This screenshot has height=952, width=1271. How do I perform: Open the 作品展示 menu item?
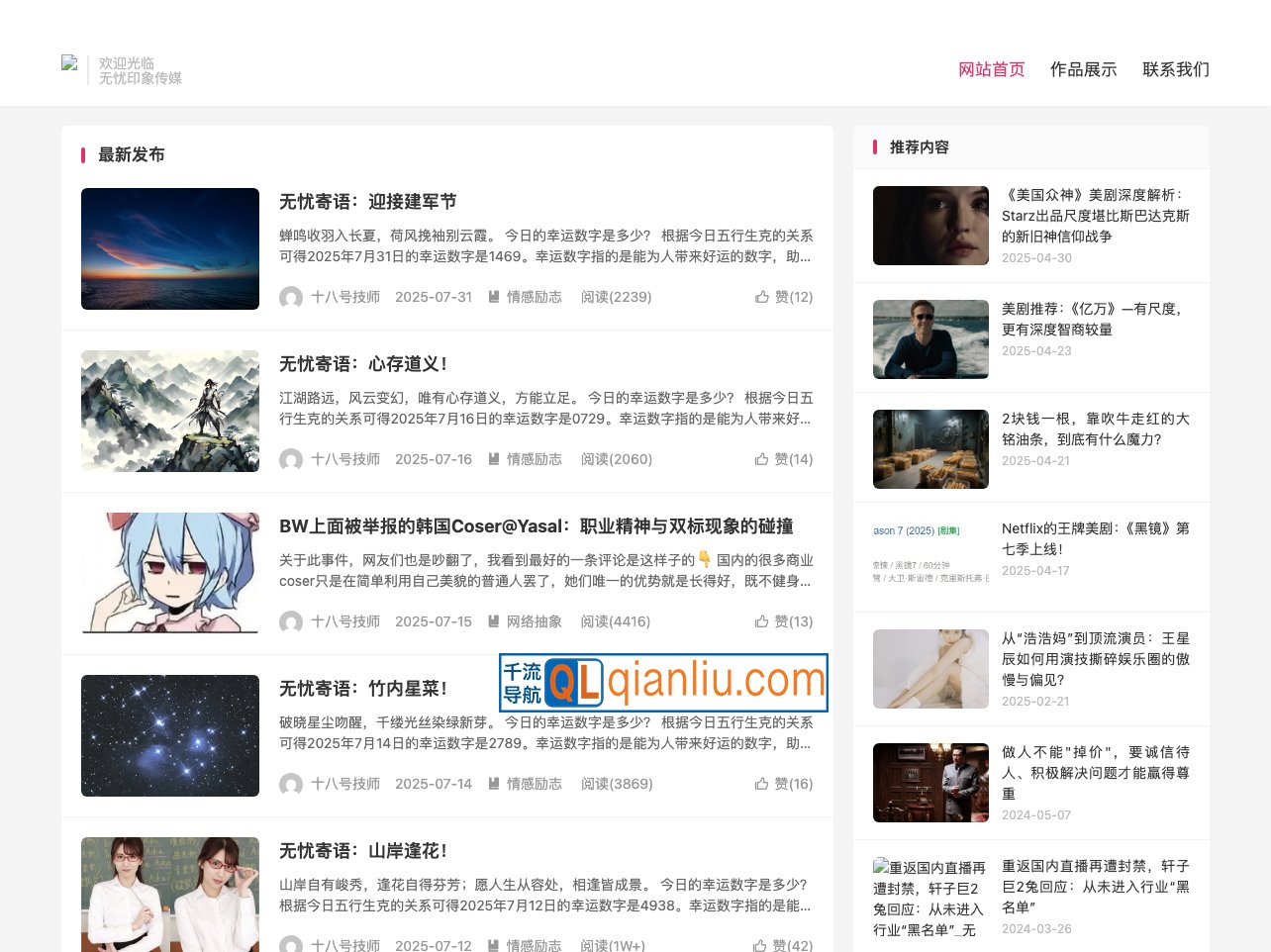pos(1083,69)
